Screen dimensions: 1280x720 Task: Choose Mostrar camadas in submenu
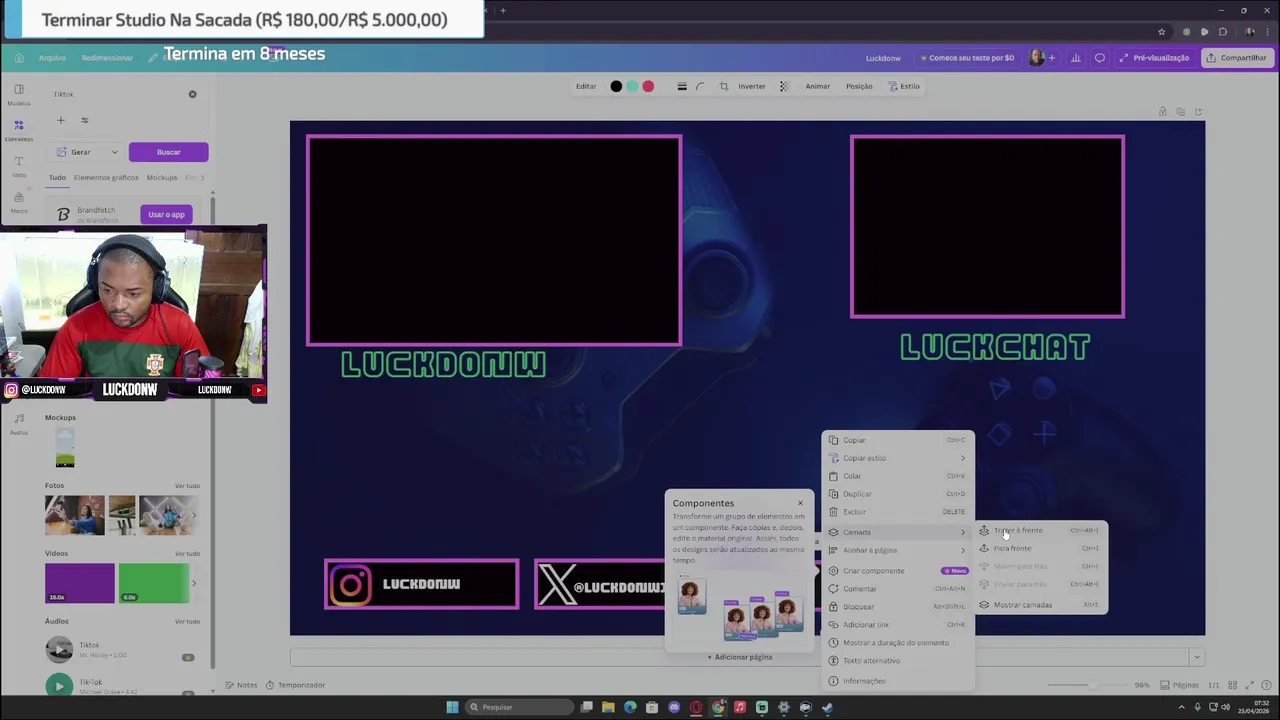point(1041,605)
